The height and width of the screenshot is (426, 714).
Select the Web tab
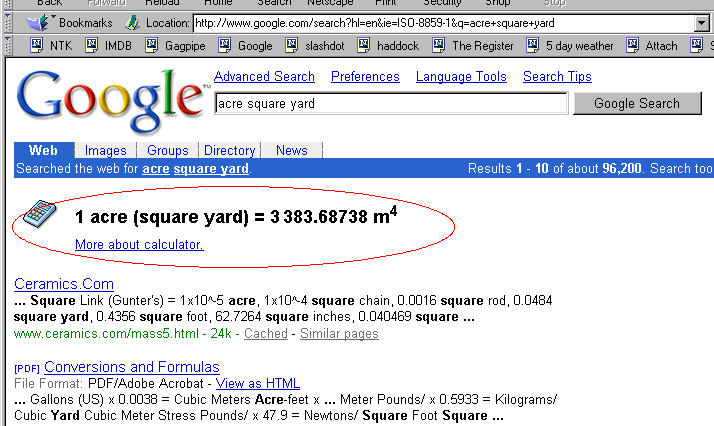[44, 150]
